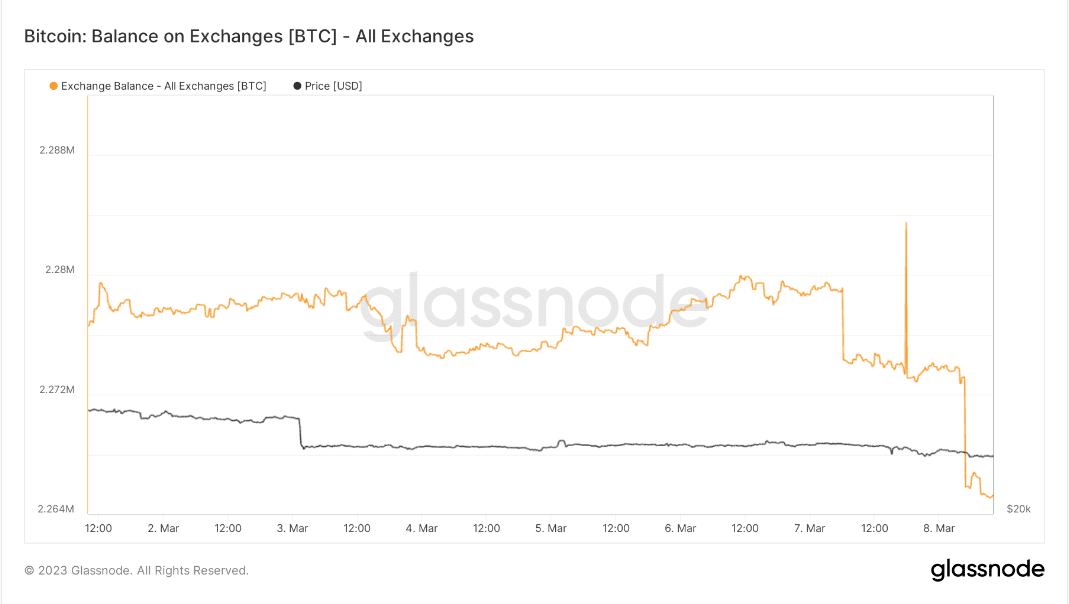This screenshot has width=1069, height=604.
Task: Click the 2. Mar date label
Action: tap(163, 528)
